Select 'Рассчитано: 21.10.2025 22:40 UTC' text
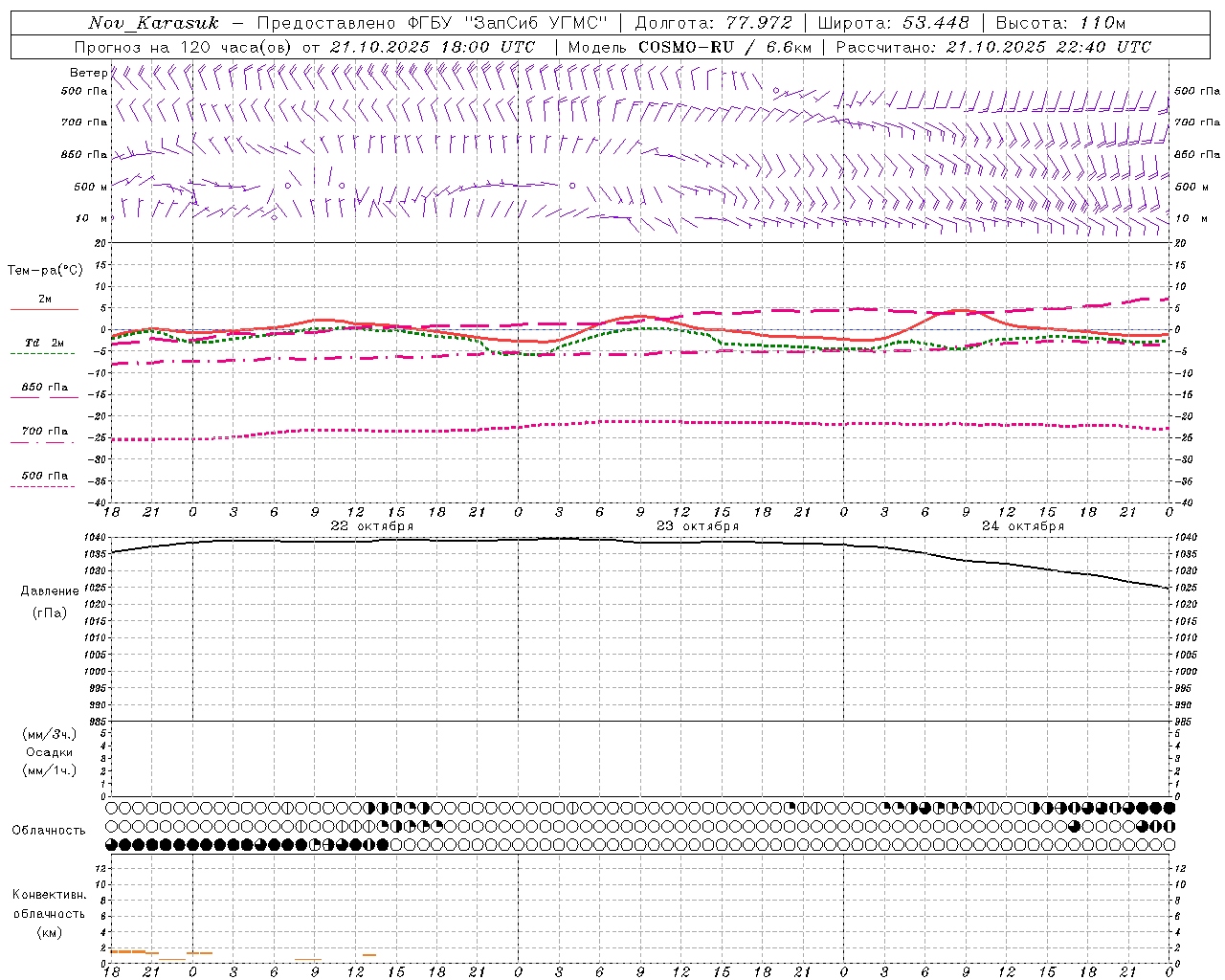The image size is (1225, 980). point(993,47)
